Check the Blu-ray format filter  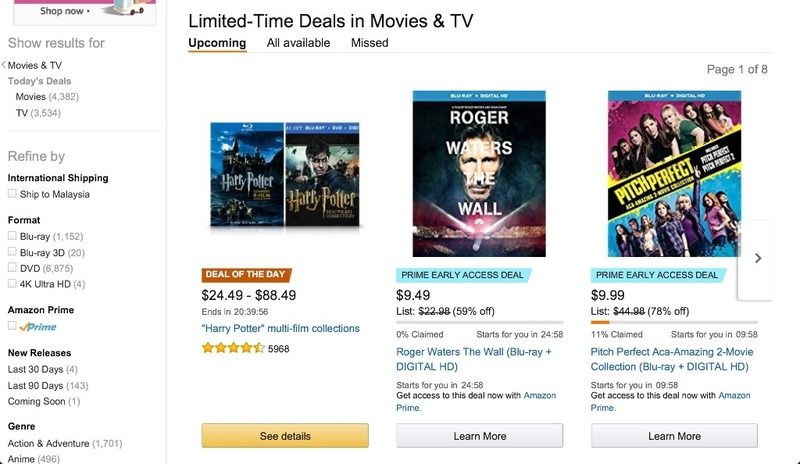[12, 236]
